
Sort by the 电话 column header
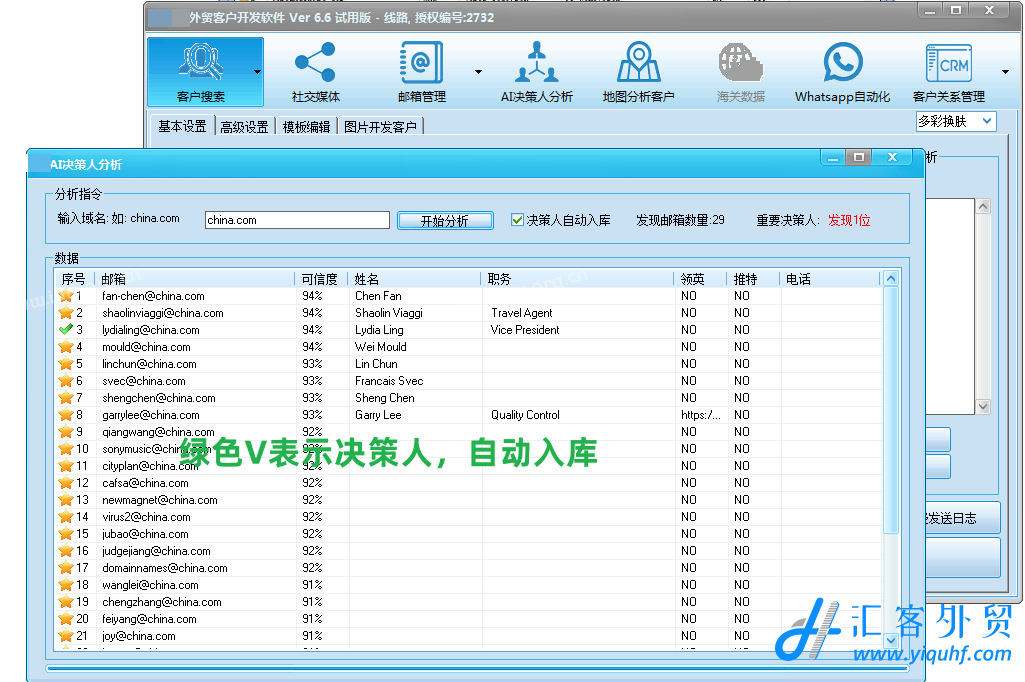click(x=830, y=279)
